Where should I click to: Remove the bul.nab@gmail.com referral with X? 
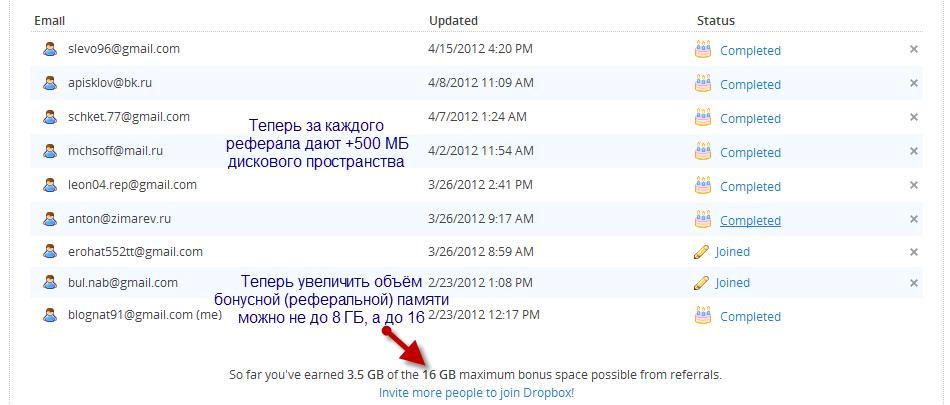click(913, 283)
